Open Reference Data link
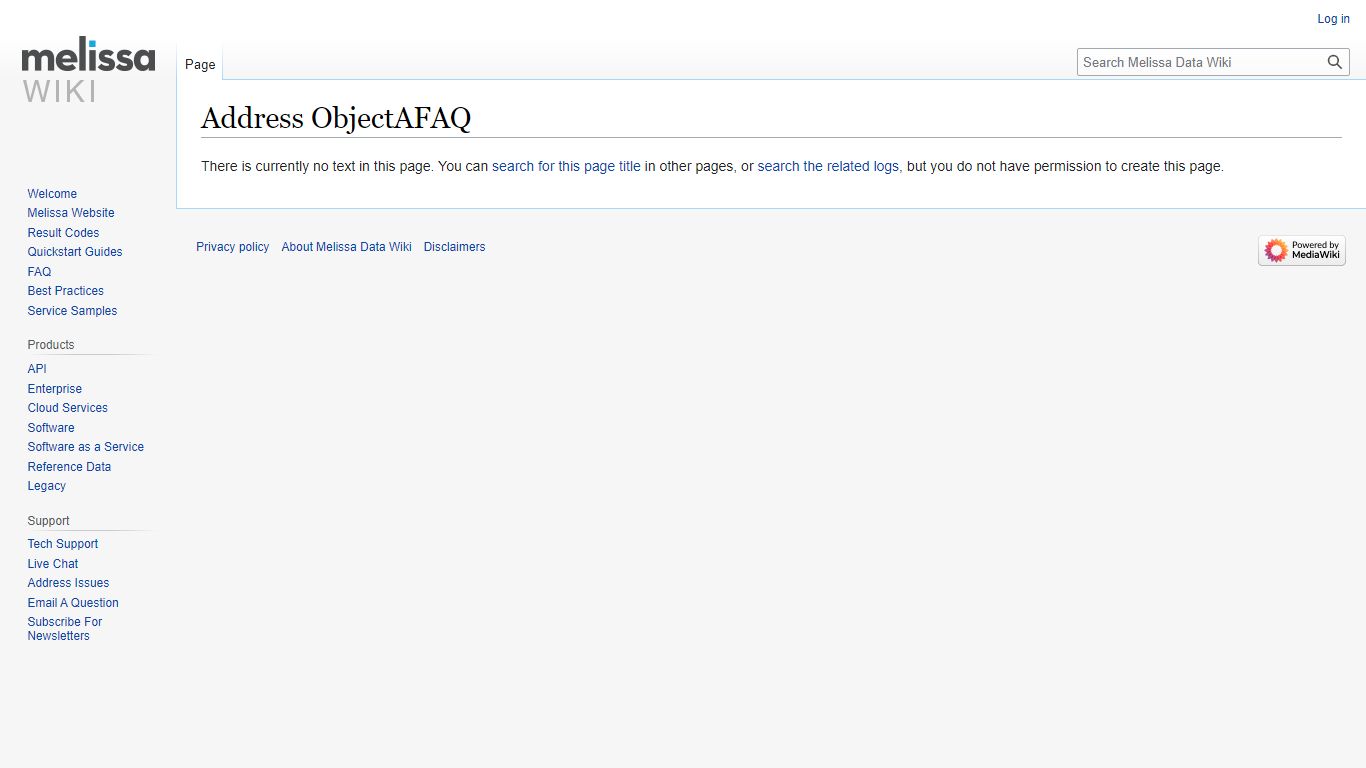Screen dimensions: 1366x768 click(x=69, y=467)
